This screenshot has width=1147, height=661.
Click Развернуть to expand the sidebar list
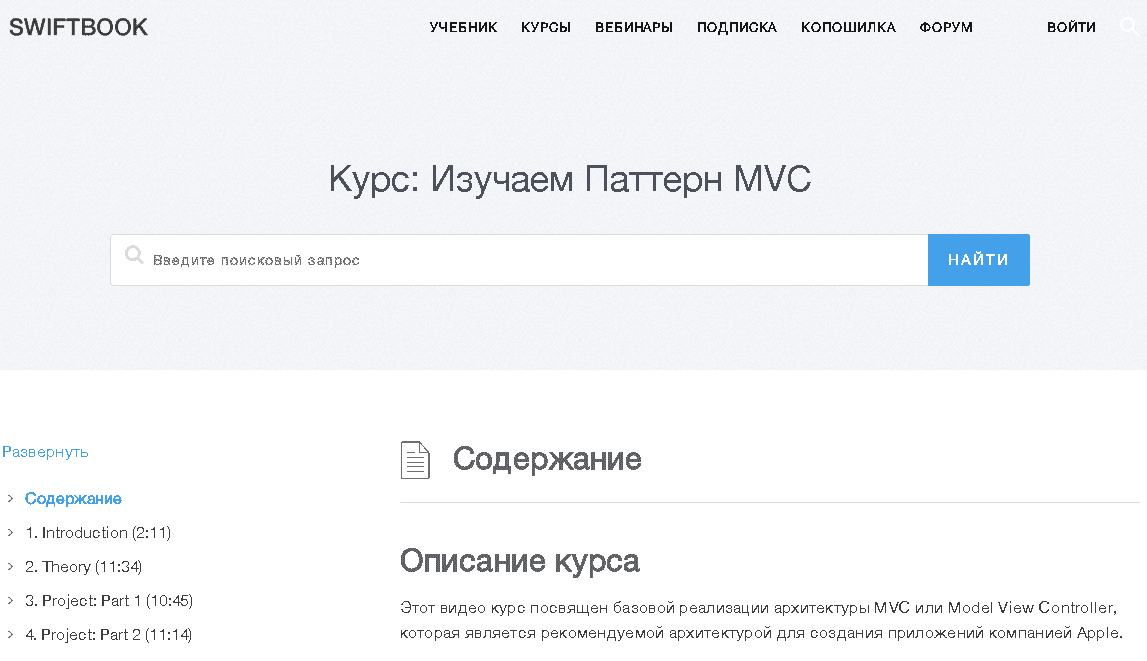[45, 452]
